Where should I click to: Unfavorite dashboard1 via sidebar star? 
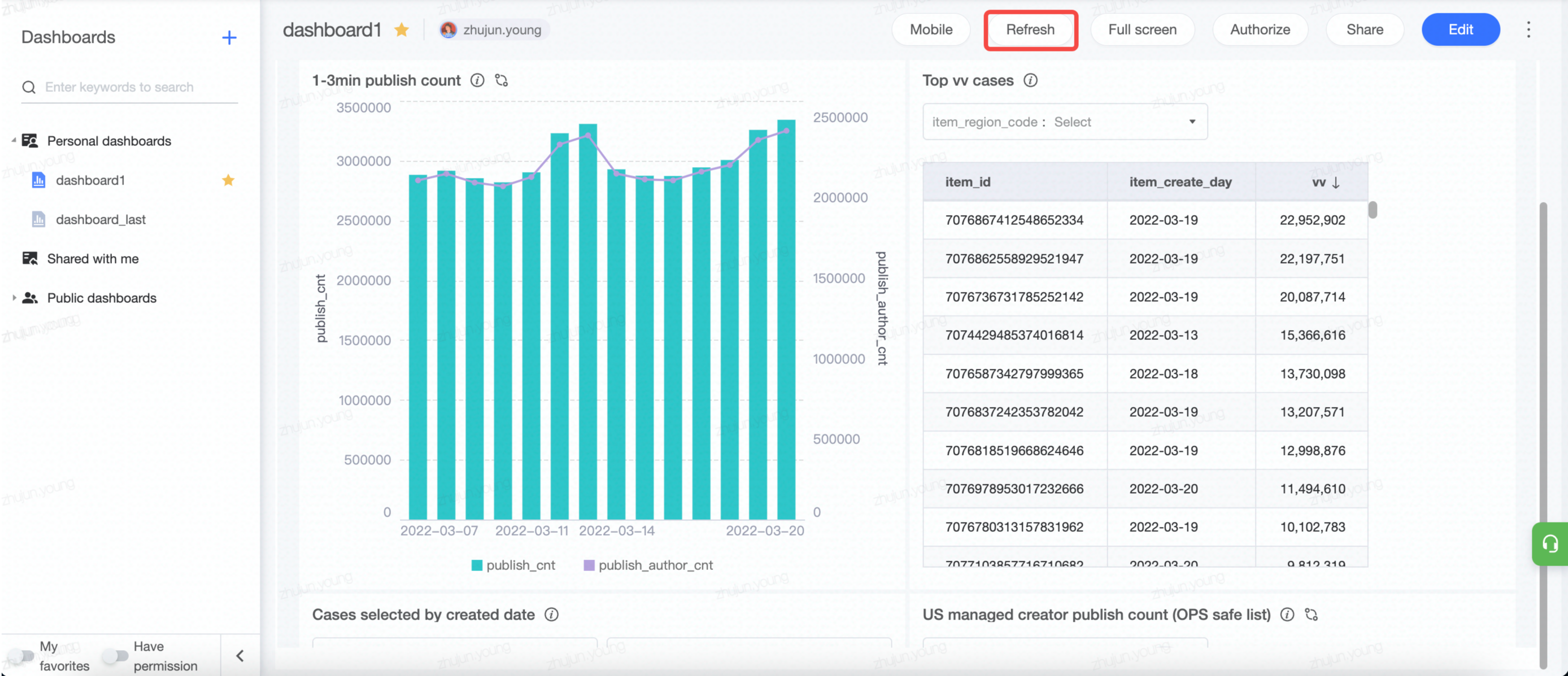pos(228,180)
